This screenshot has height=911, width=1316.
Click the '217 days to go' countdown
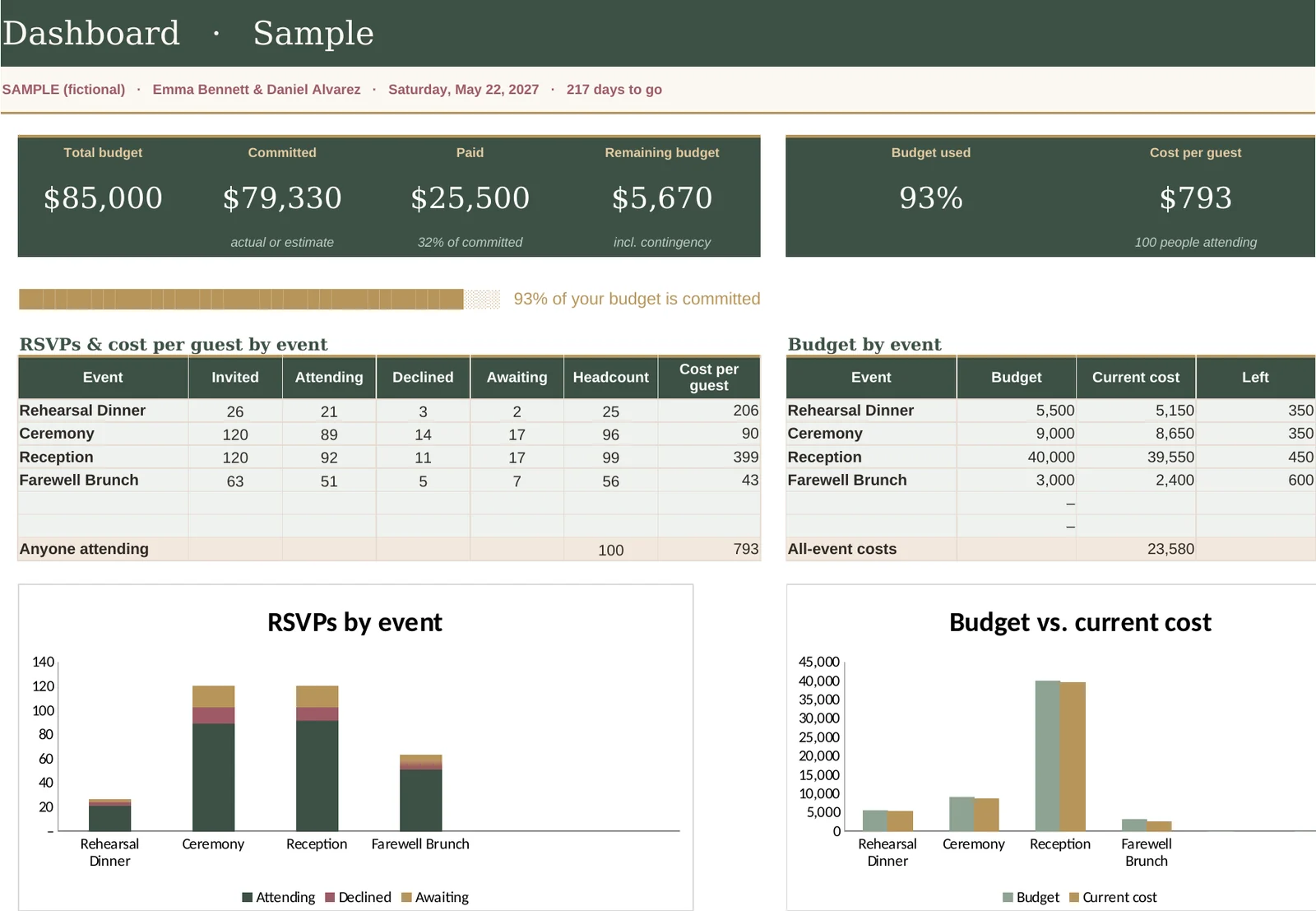coord(614,90)
